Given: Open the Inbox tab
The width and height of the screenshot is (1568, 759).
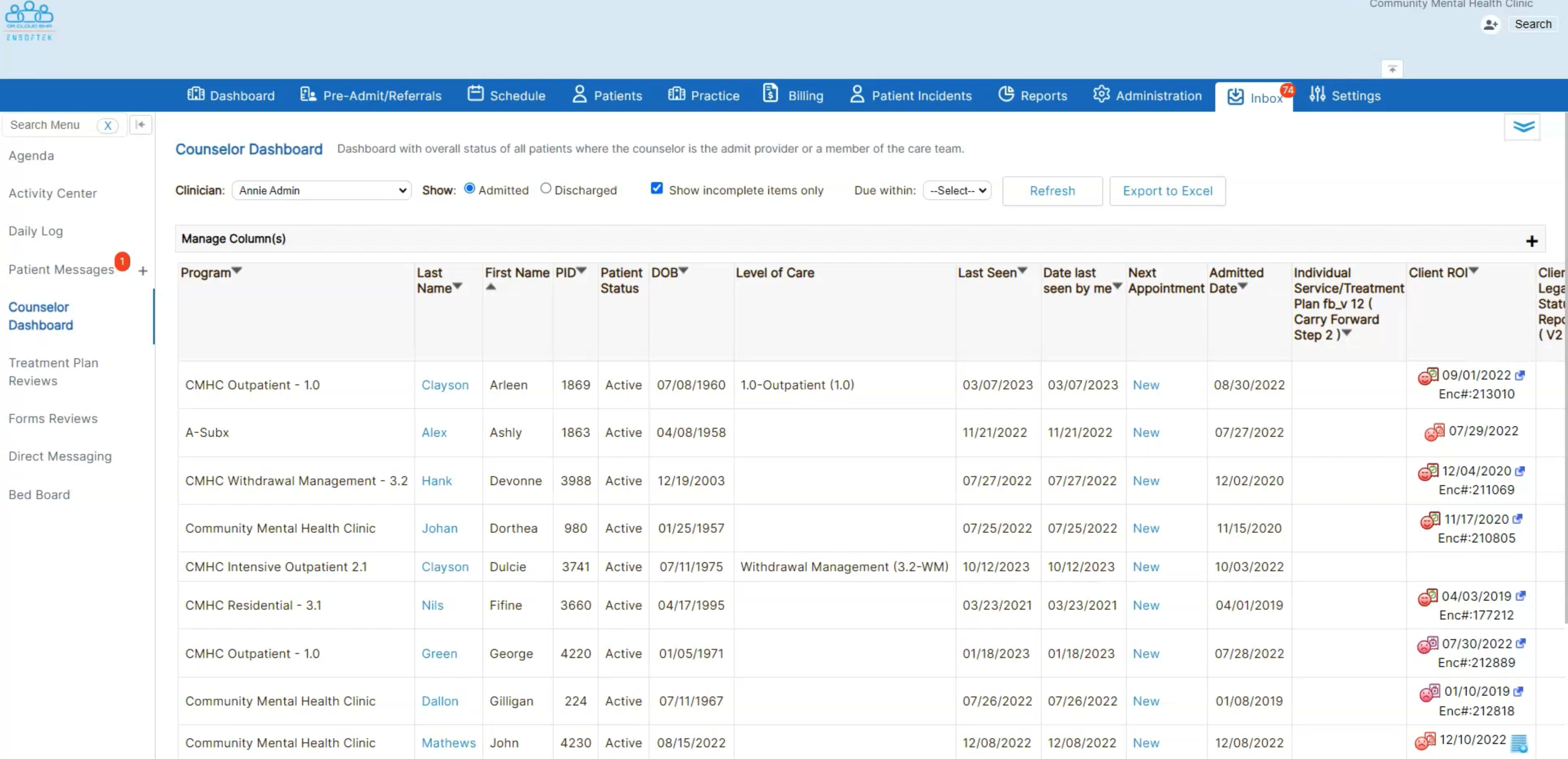Looking at the screenshot, I should [x=1255, y=97].
